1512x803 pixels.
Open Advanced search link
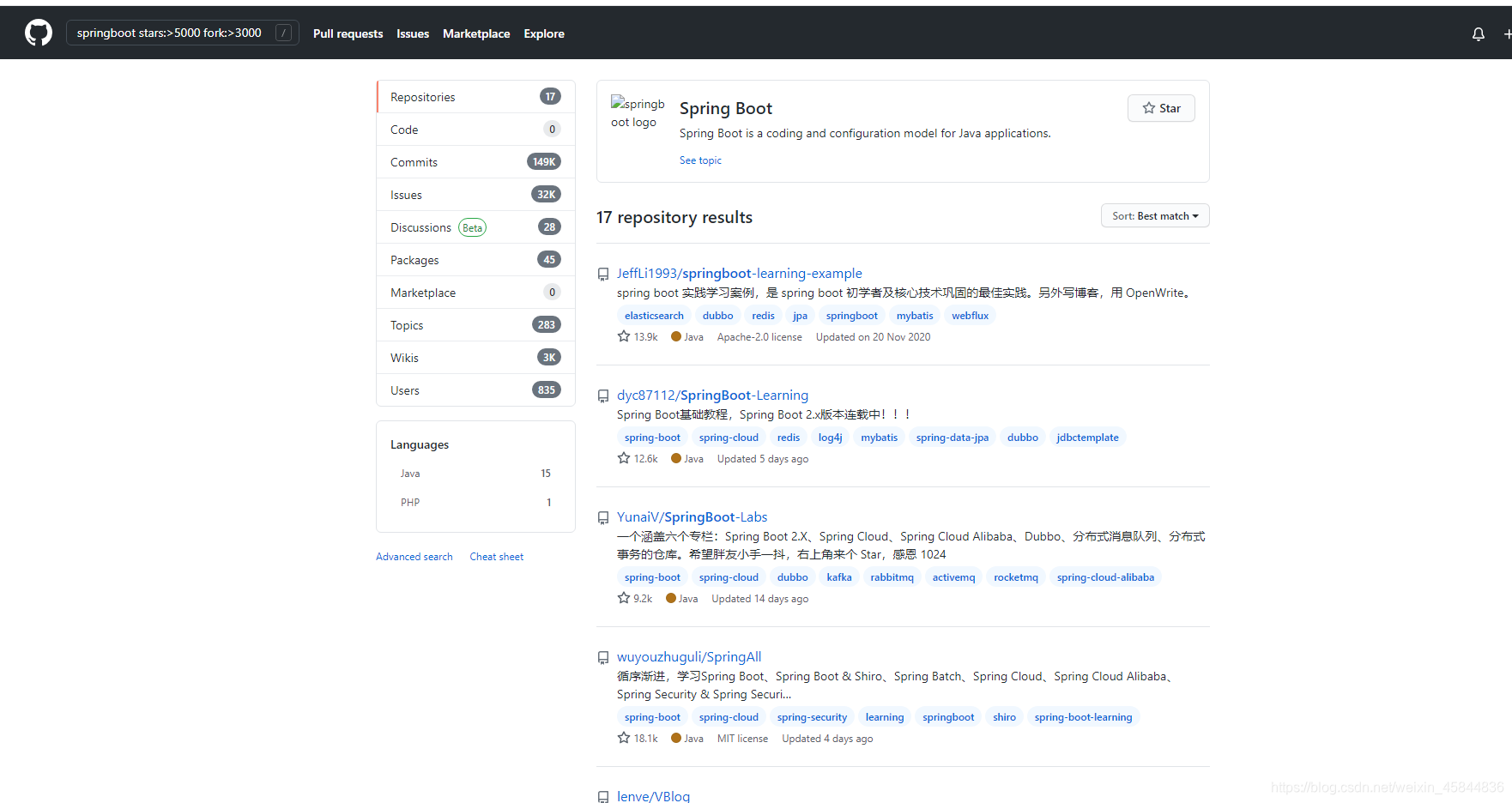(x=414, y=557)
